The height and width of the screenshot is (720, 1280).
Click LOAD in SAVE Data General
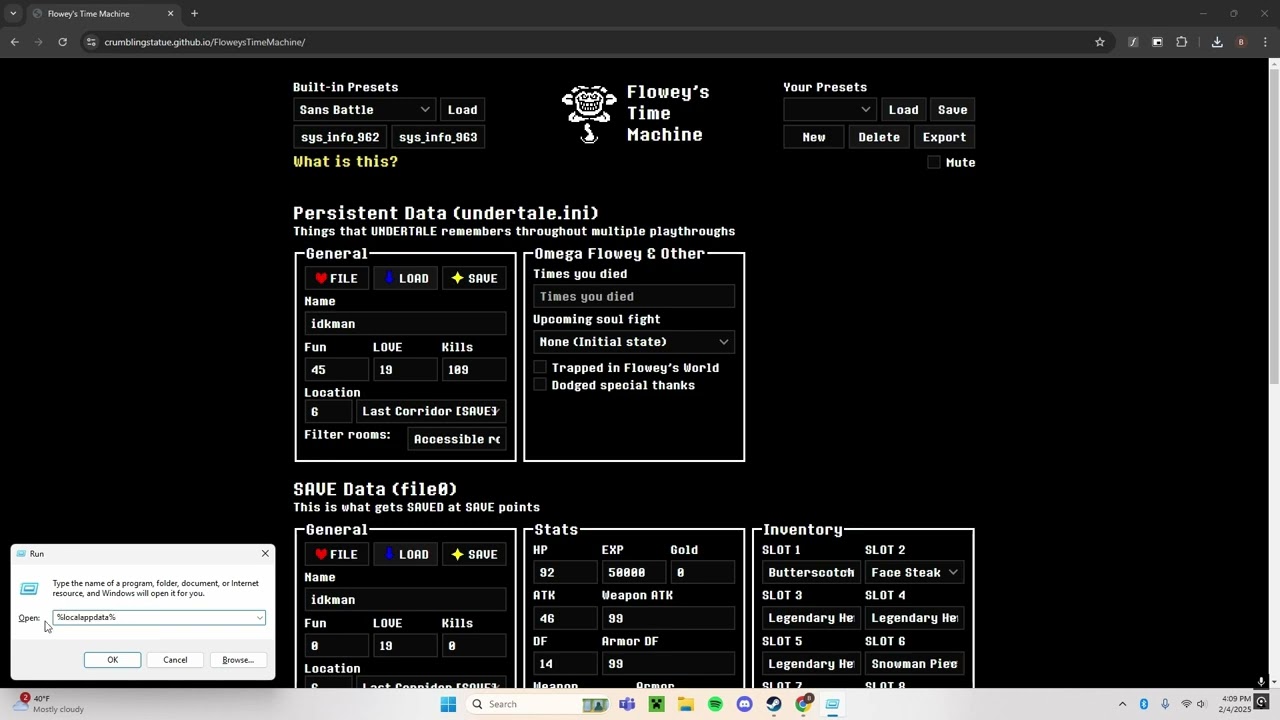pyautogui.click(x=406, y=554)
